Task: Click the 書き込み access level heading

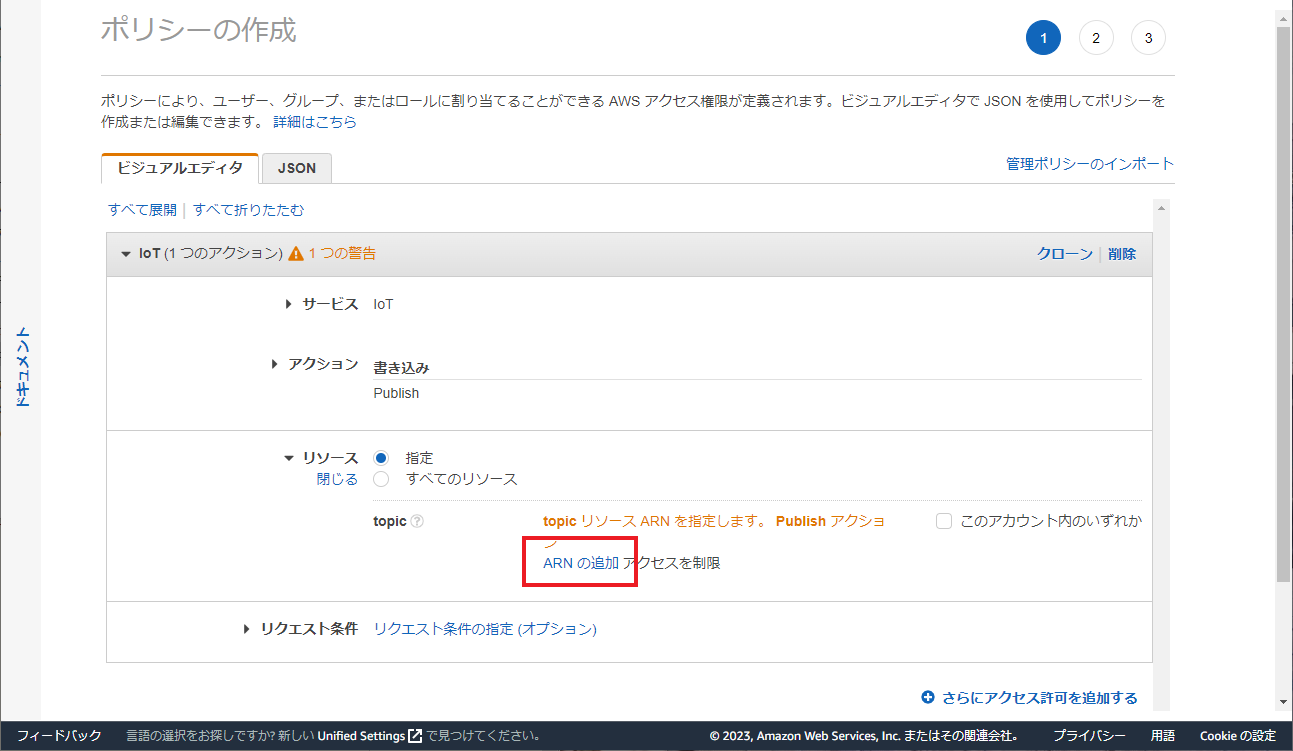Action: point(401,368)
